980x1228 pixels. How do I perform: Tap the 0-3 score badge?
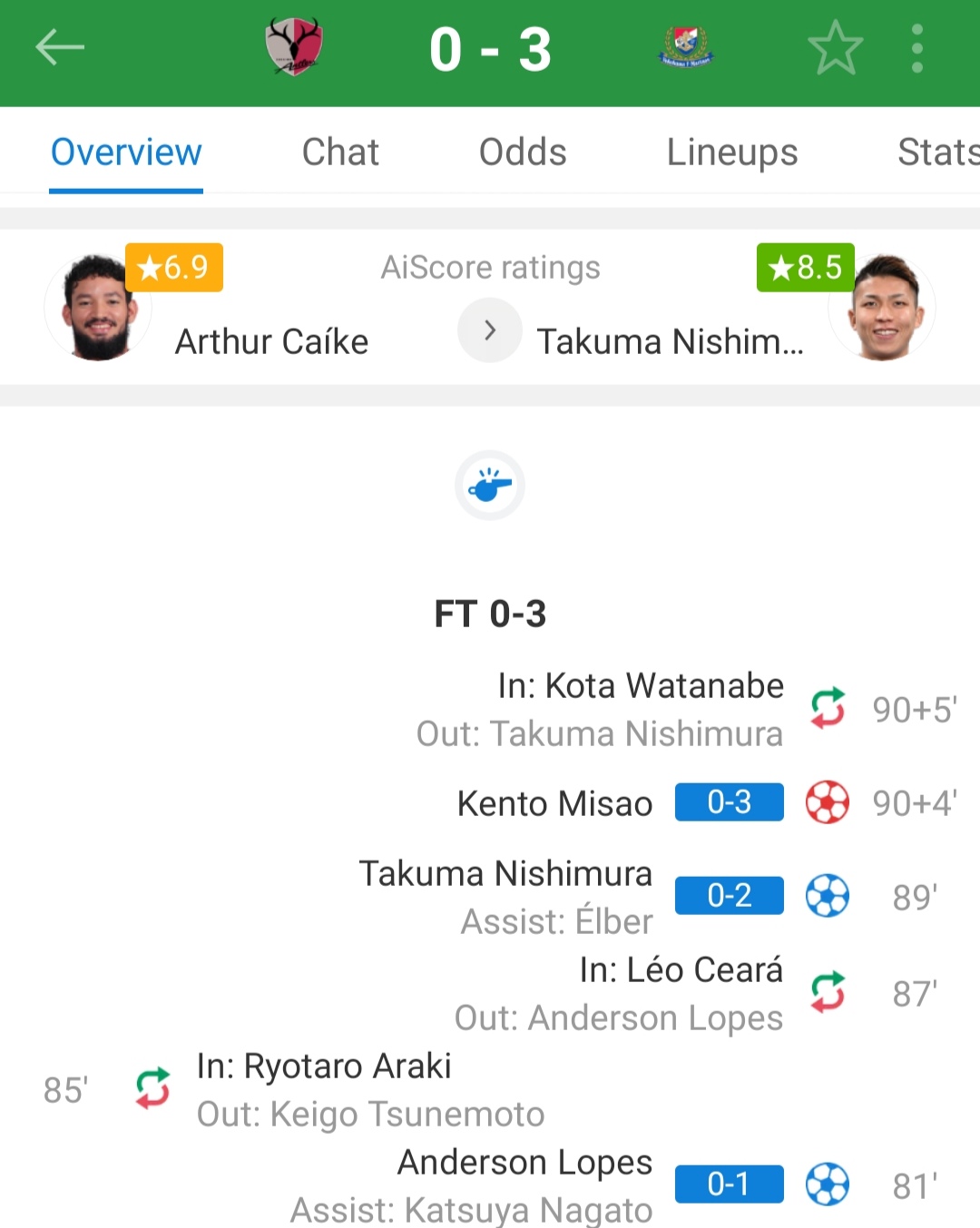click(x=729, y=802)
